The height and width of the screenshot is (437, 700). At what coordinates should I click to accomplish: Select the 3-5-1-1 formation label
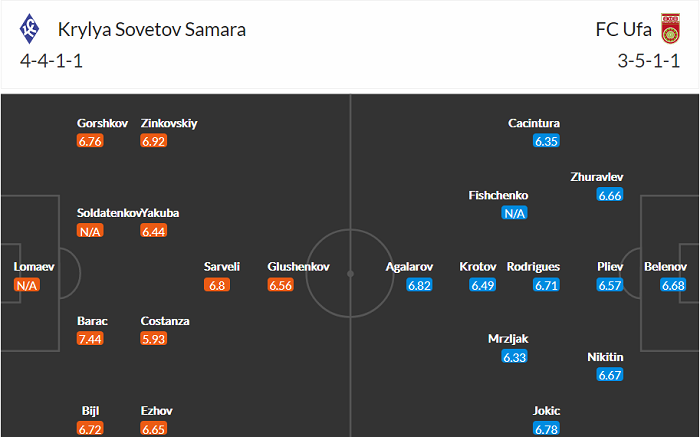pyautogui.click(x=649, y=59)
